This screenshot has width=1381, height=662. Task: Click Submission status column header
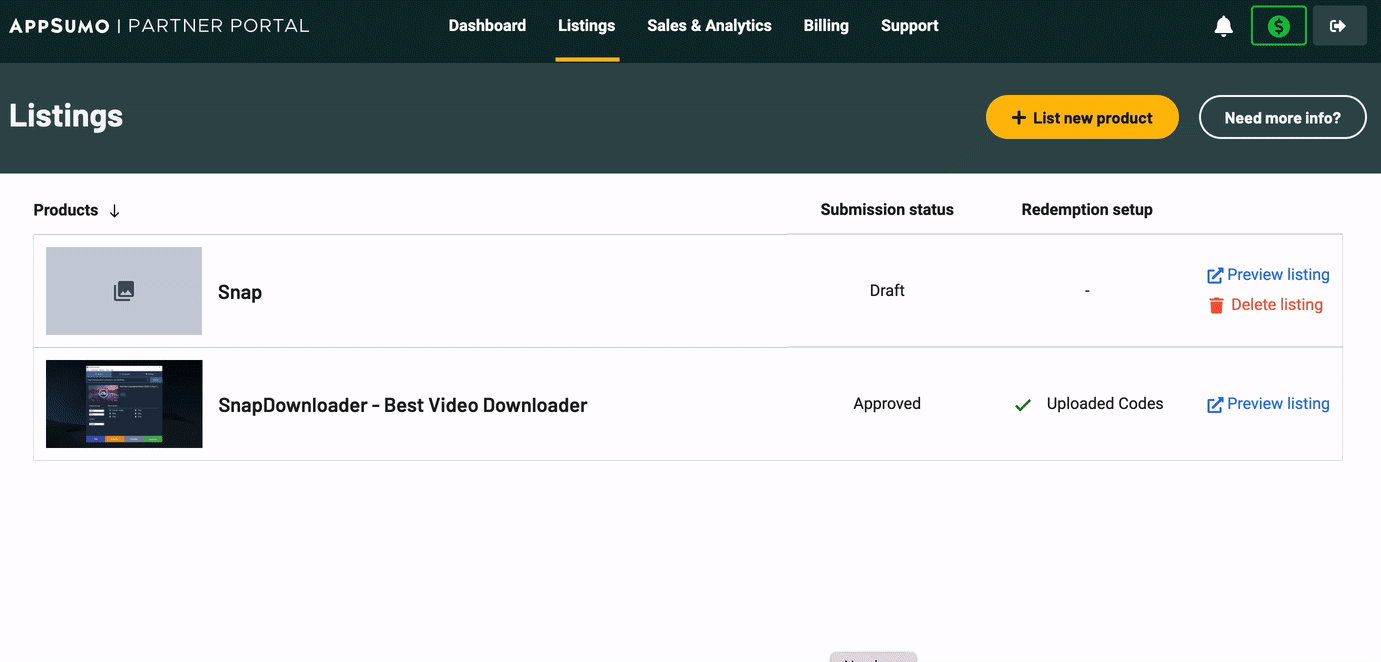(887, 210)
